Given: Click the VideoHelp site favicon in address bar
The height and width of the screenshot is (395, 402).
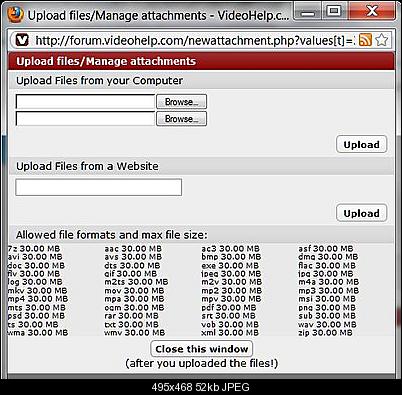Looking at the screenshot, I should click(x=23, y=40).
